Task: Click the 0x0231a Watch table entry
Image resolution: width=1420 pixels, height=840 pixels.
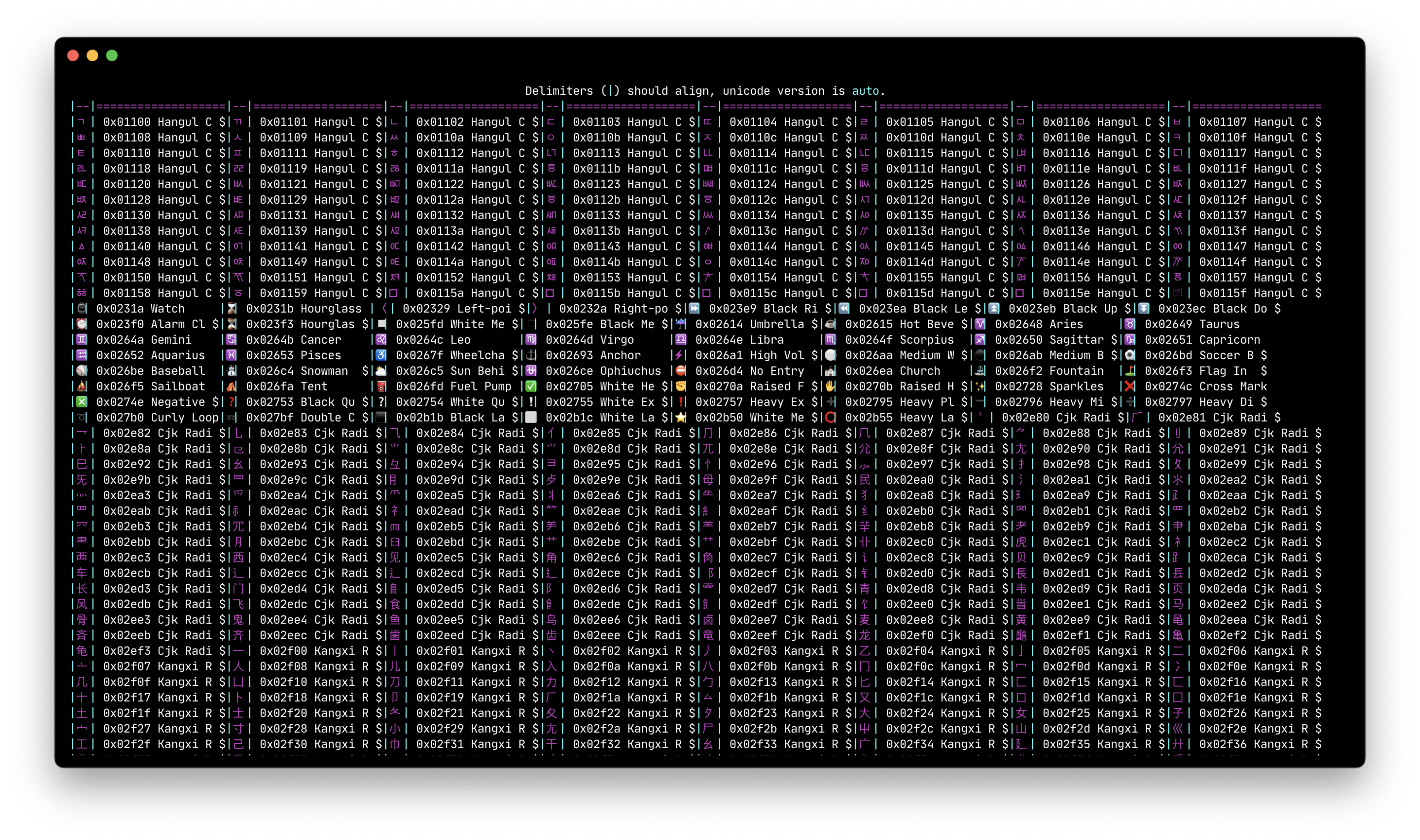Action: (x=141, y=309)
